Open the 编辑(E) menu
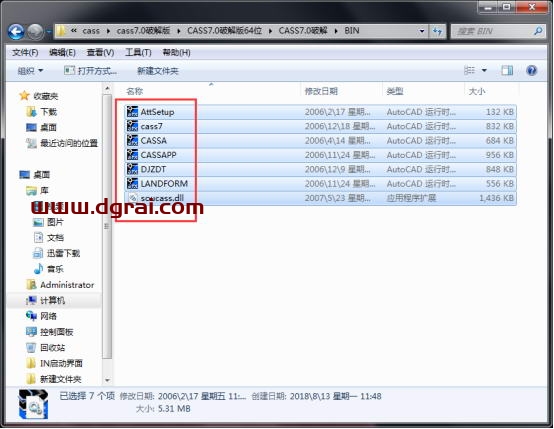The height and width of the screenshot is (429, 554). click(x=62, y=52)
